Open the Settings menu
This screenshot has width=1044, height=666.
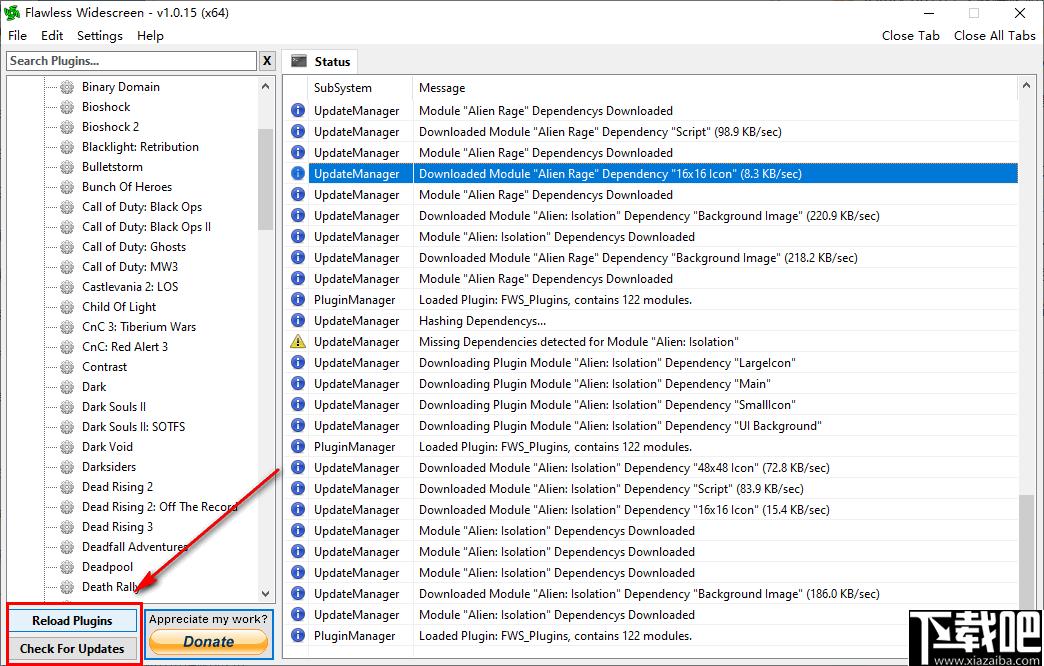click(x=100, y=35)
